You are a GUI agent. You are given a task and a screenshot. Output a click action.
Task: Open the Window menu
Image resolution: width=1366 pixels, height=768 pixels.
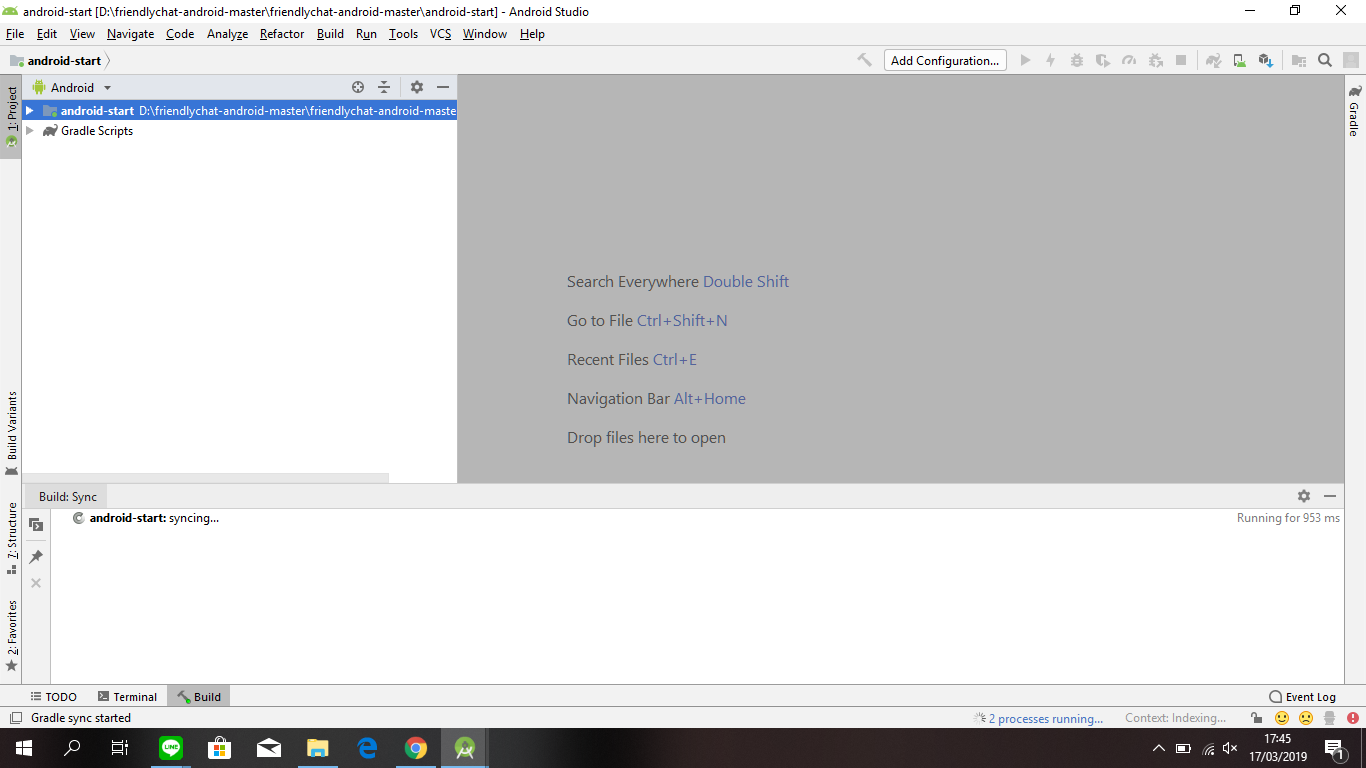point(484,34)
